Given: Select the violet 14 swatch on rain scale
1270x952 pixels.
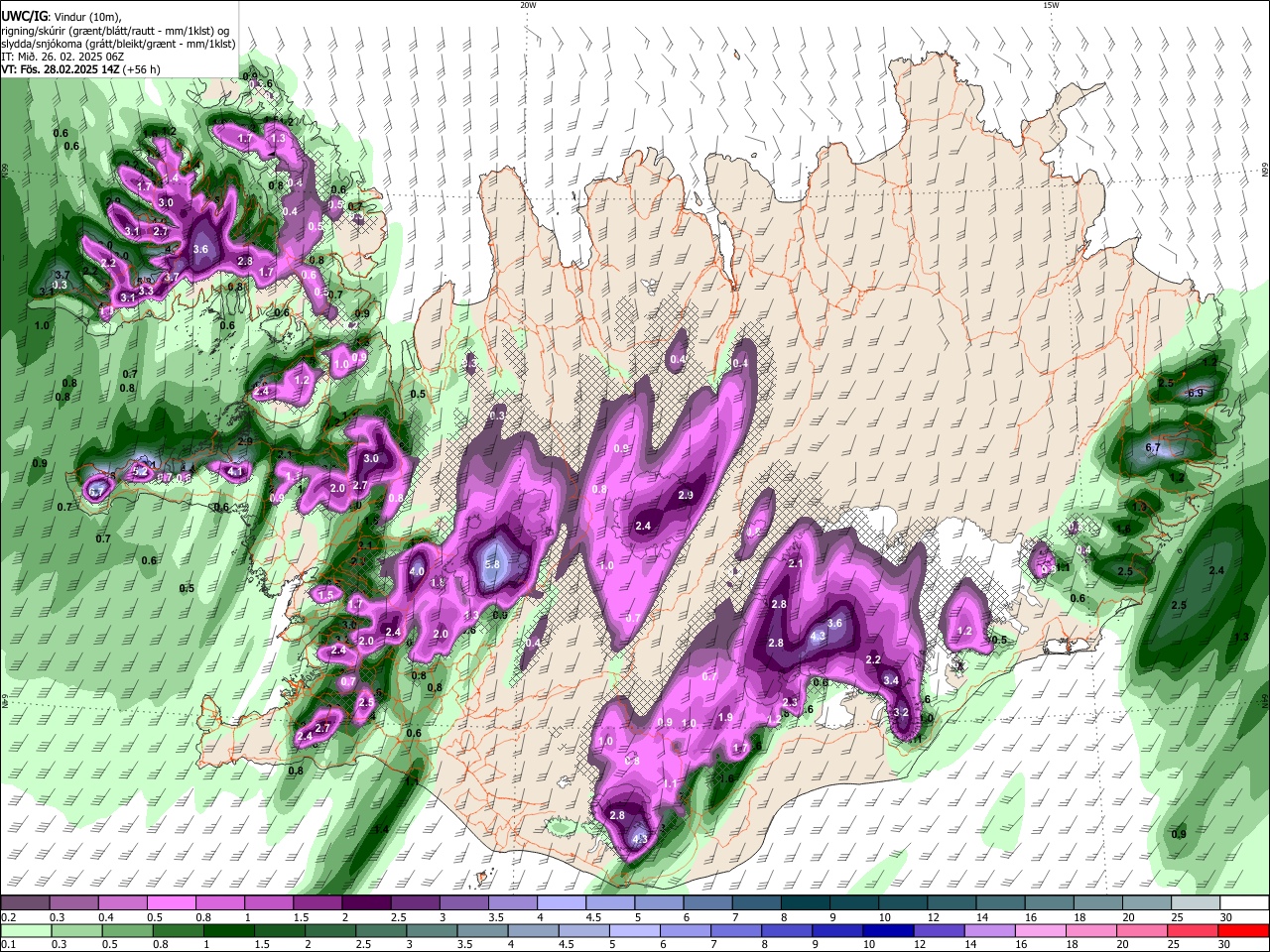Looking at the screenshot, I should (988, 930).
